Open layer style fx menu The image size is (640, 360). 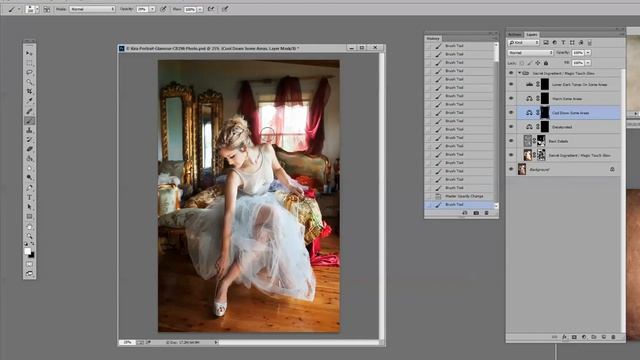pos(564,337)
